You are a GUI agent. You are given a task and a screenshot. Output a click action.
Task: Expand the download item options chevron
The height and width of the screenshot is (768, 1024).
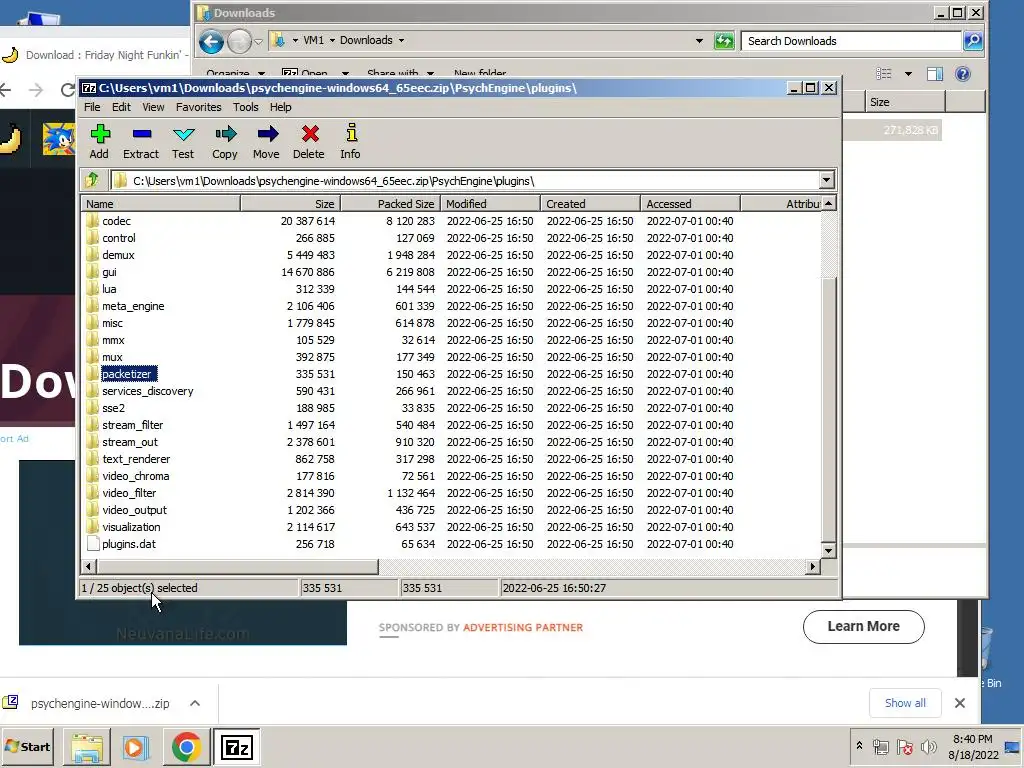pos(195,703)
